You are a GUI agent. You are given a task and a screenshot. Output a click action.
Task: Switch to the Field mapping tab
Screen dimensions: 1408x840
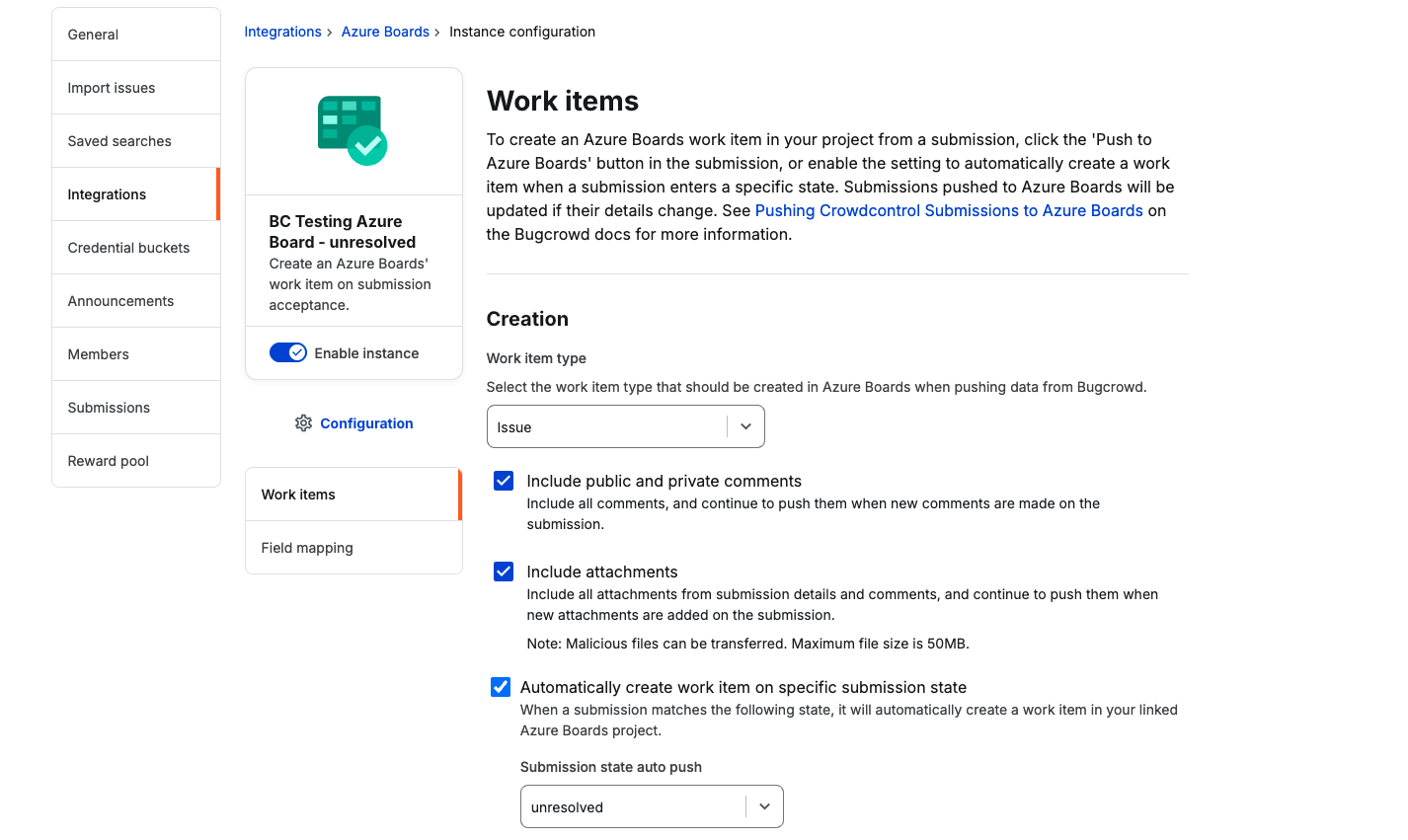point(307,548)
